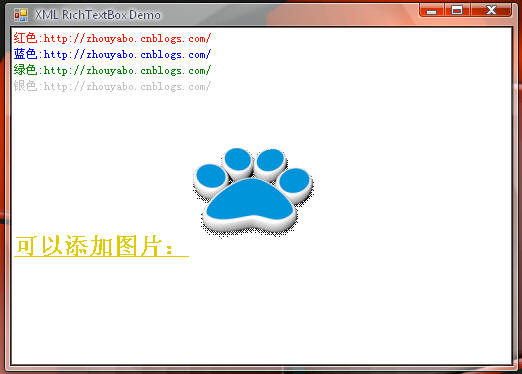Click the red 红色 URL line
This screenshot has width=522, height=374.
click(x=112, y=38)
